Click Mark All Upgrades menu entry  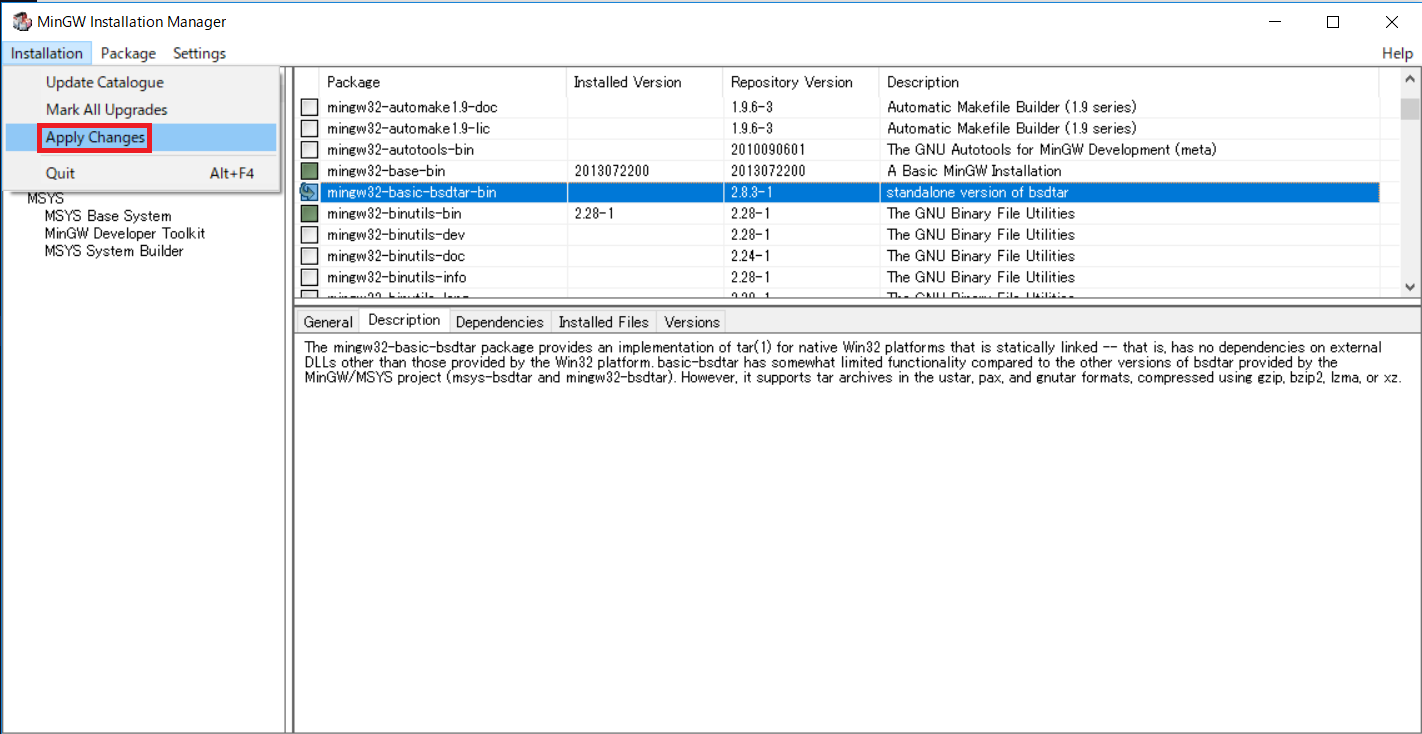107,110
